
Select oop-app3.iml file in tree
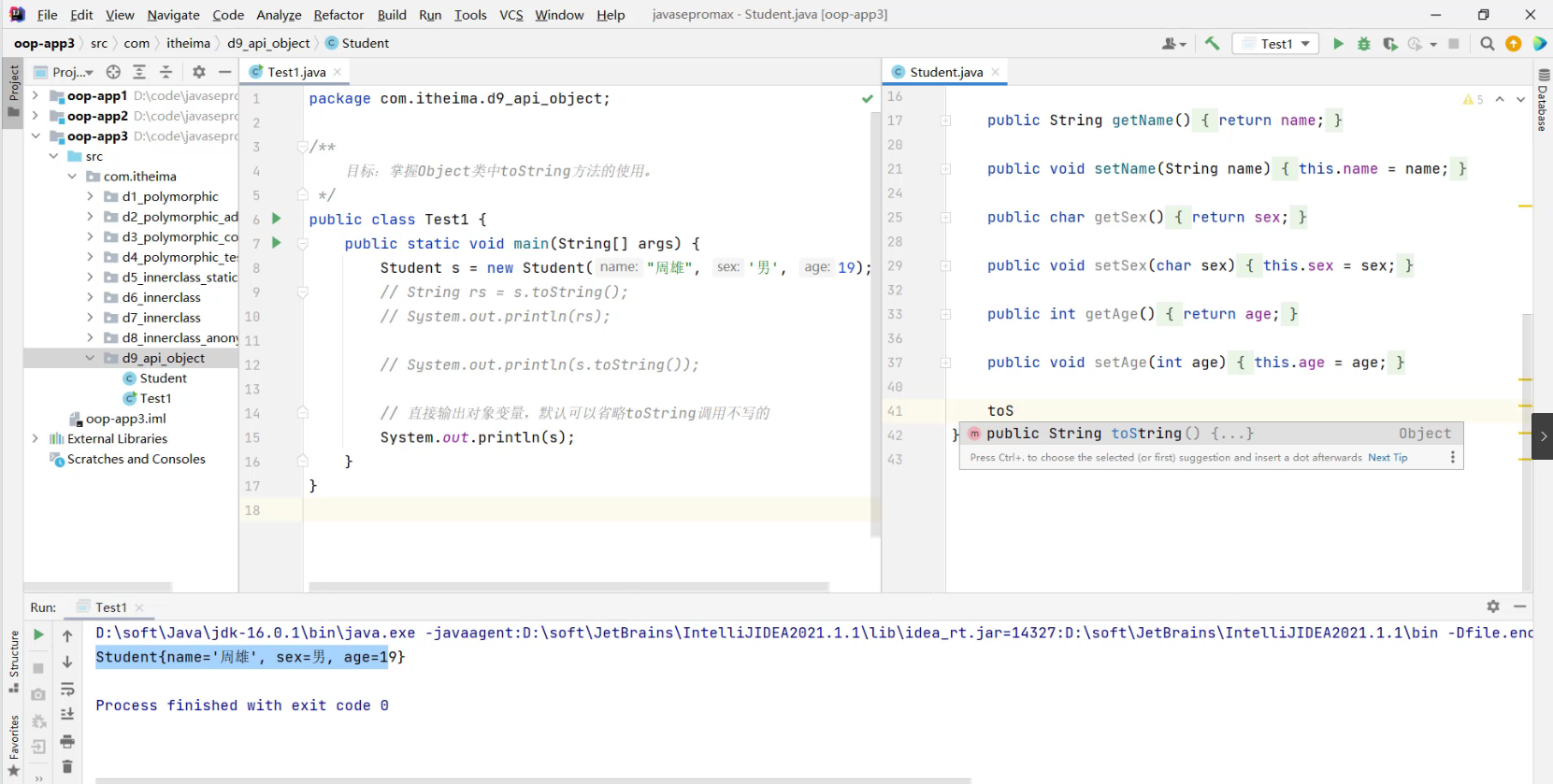click(x=125, y=419)
